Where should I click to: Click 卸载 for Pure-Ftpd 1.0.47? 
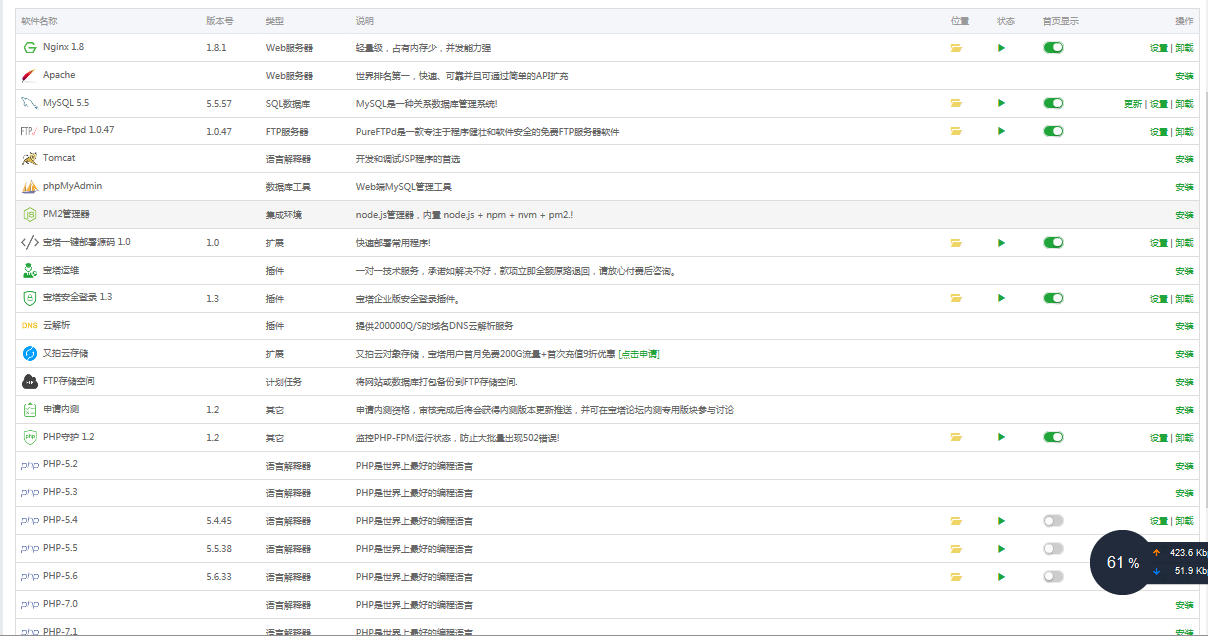point(1184,132)
